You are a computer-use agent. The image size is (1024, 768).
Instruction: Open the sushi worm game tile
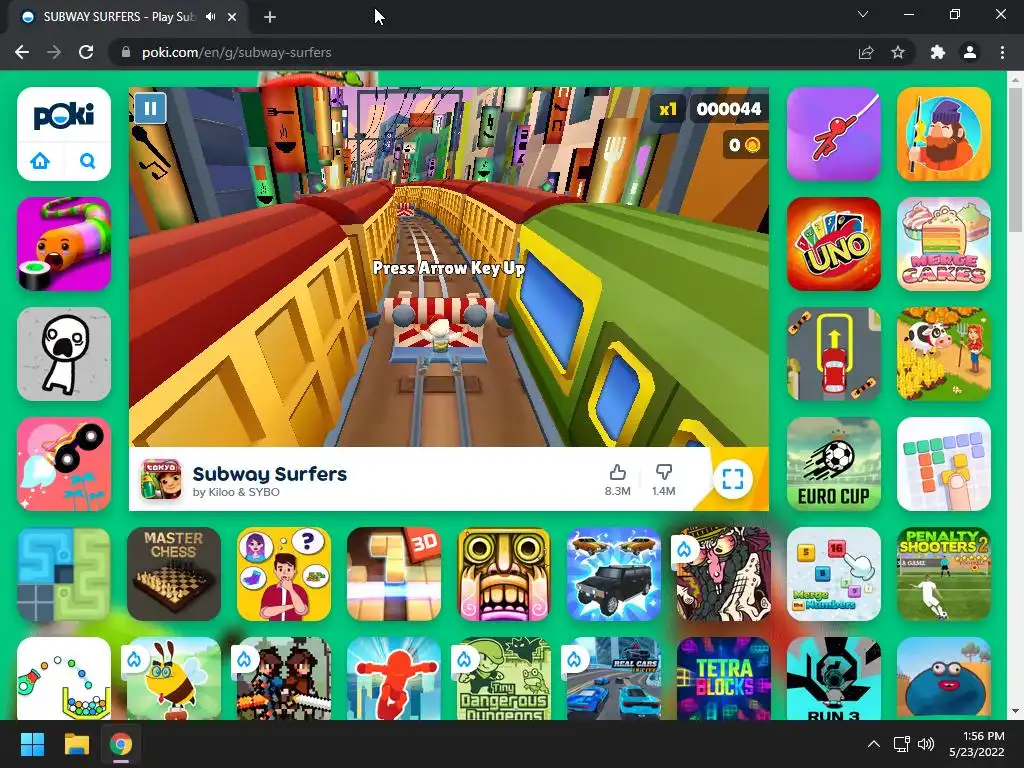(x=64, y=244)
